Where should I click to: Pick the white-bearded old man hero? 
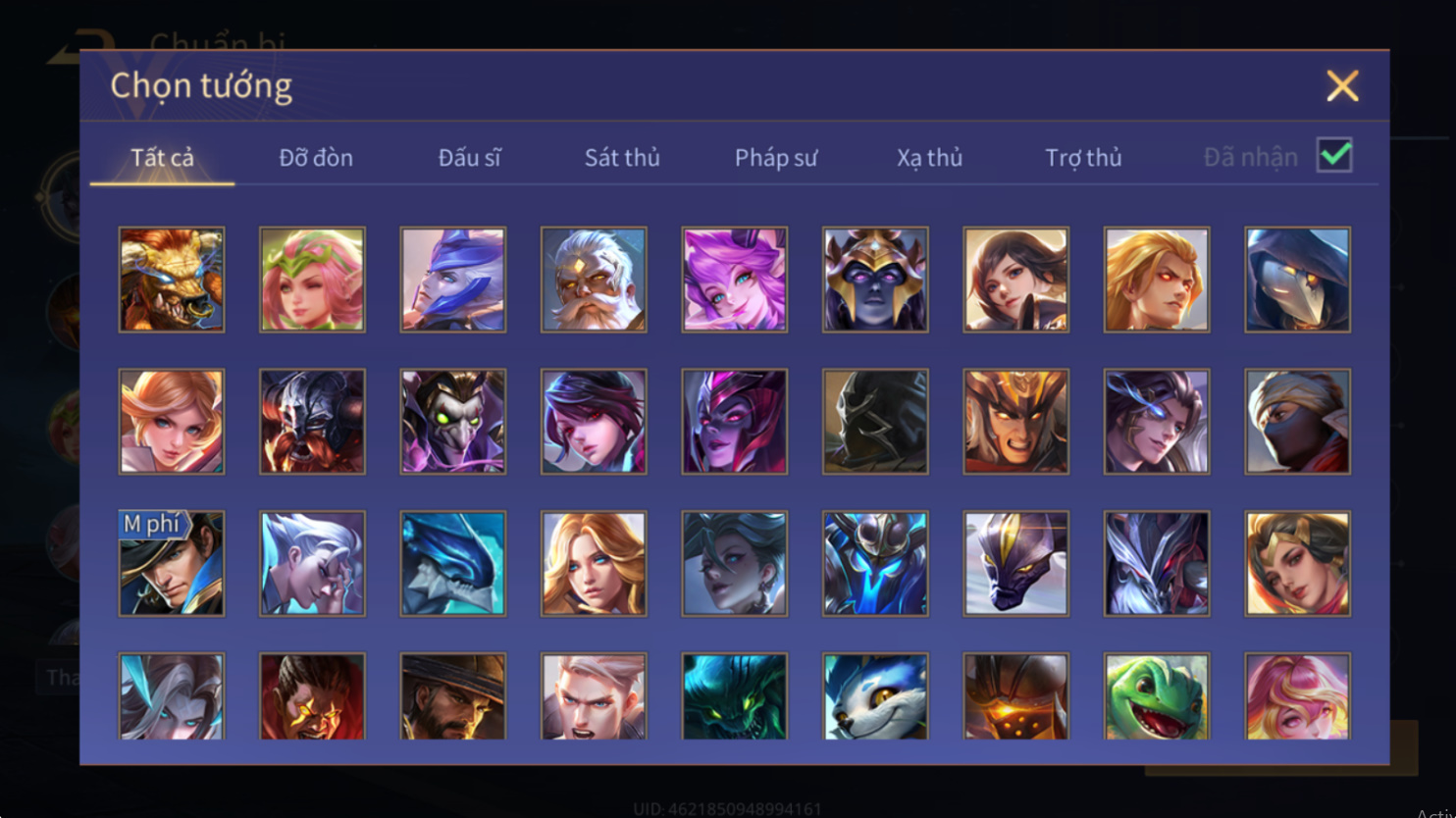pyautogui.click(x=594, y=280)
